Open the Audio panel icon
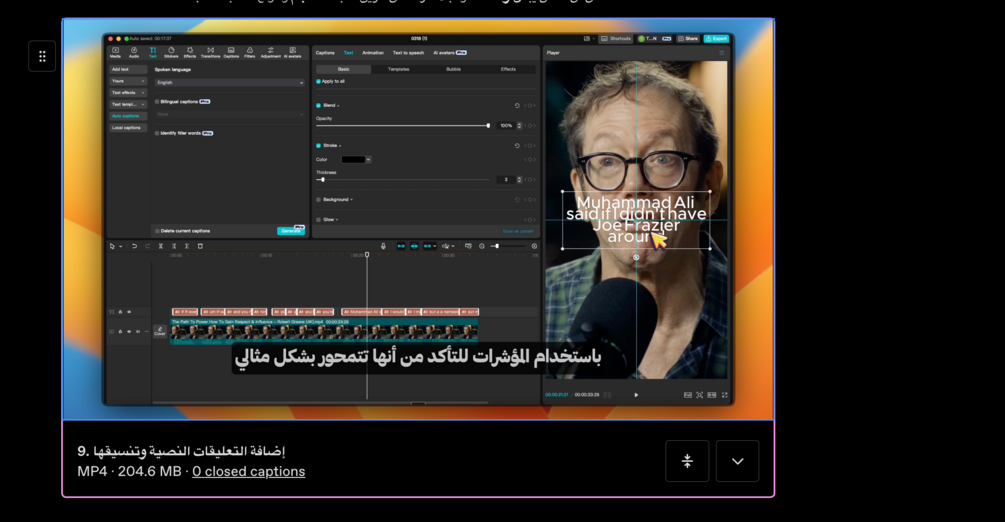The image size is (1005, 522). coord(134,52)
